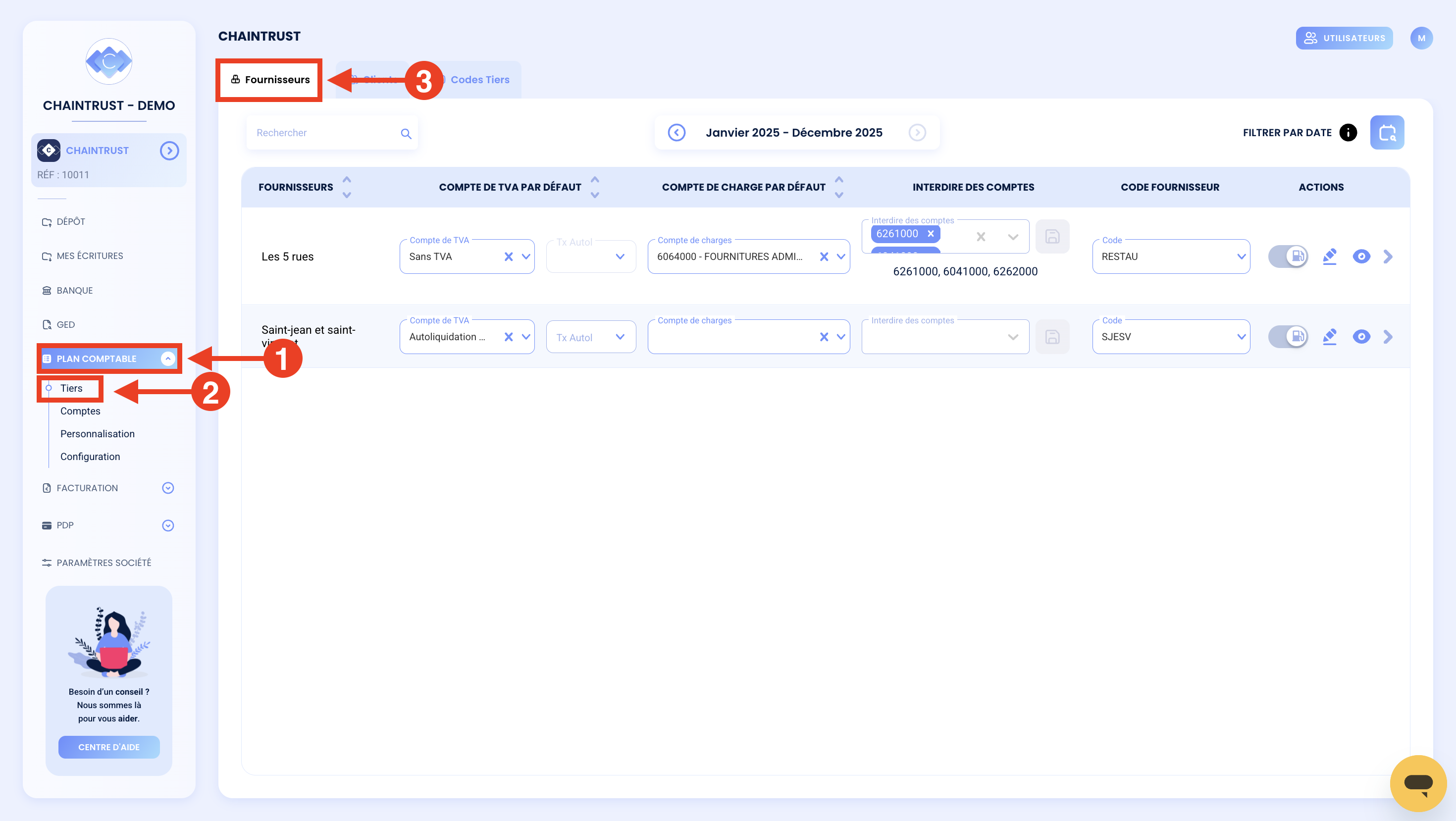The image size is (1456, 821).
Task: Select Comptes under Plan Comptable
Action: click(x=80, y=411)
